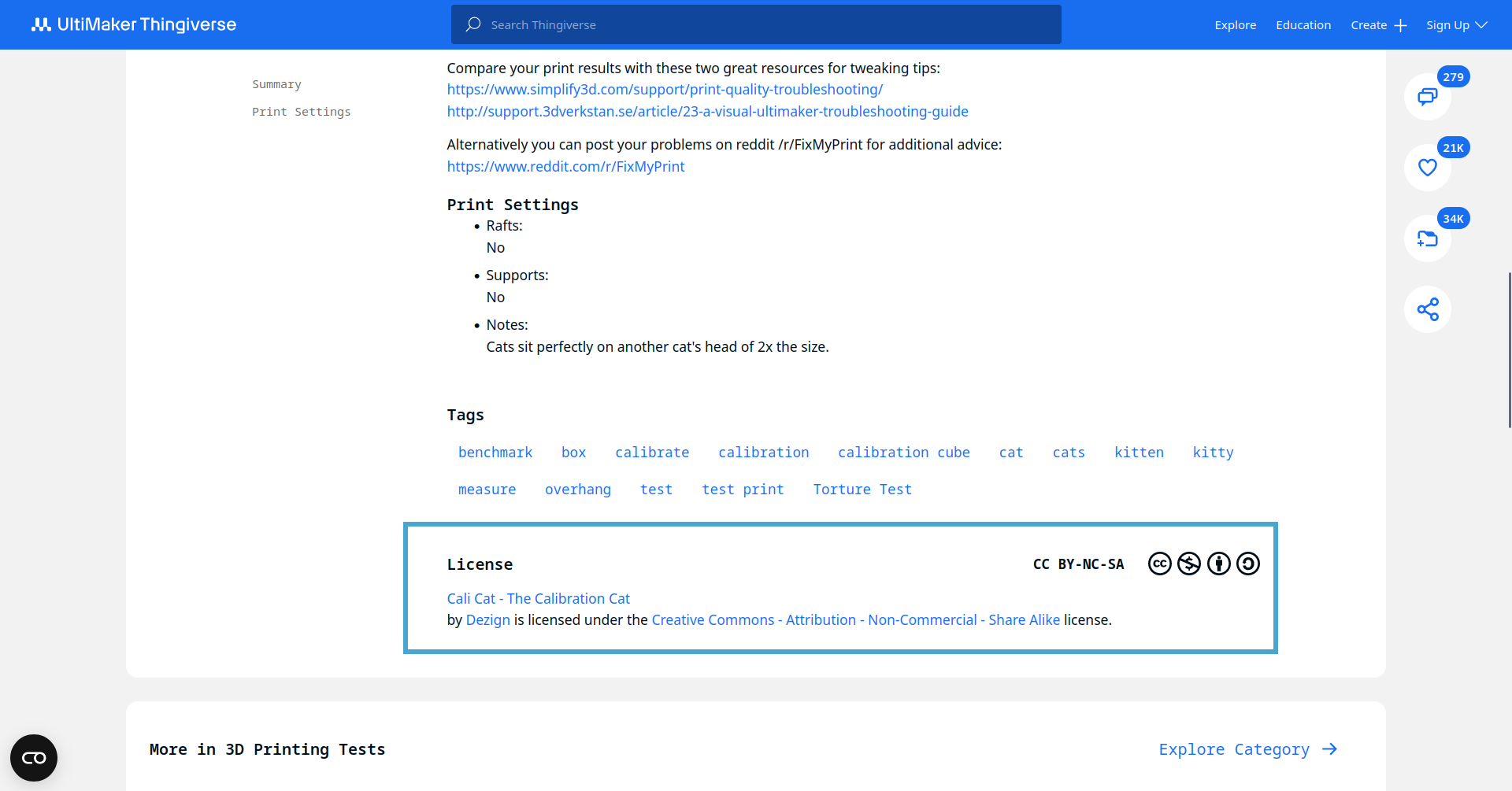Like the model with heart icon
This screenshot has width=1512, height=791.
(1427, 168)
